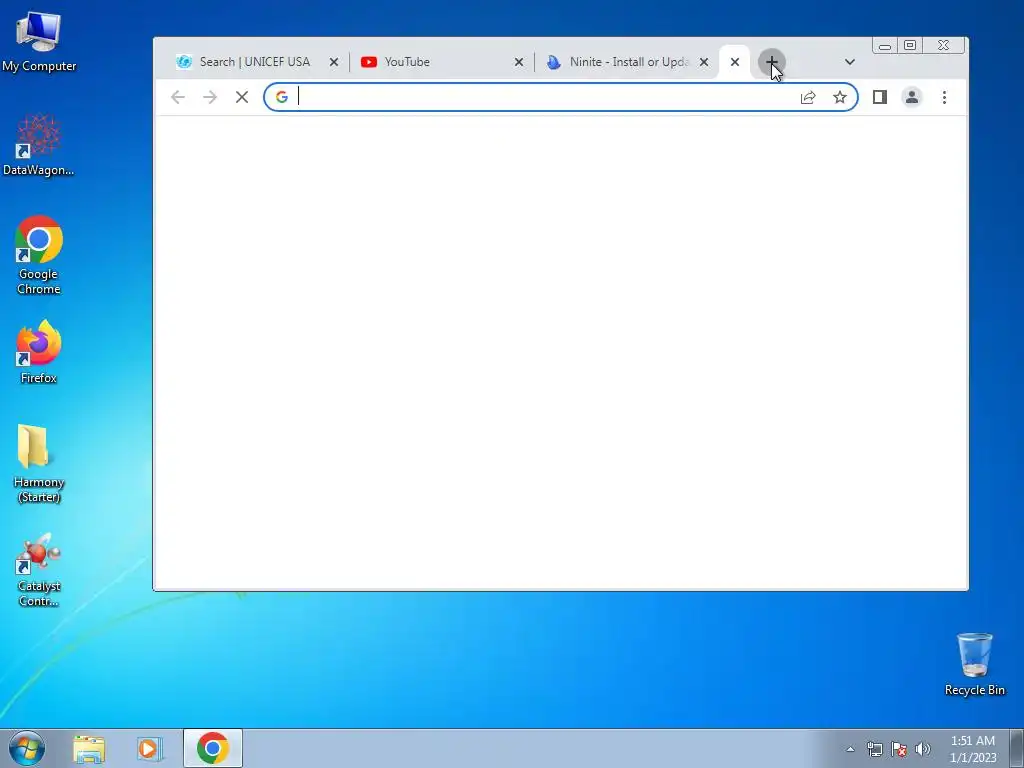Viewport: 1024px width, 768px height.
Task: Open the Action Center flag icon
Action: pos(899,749)
